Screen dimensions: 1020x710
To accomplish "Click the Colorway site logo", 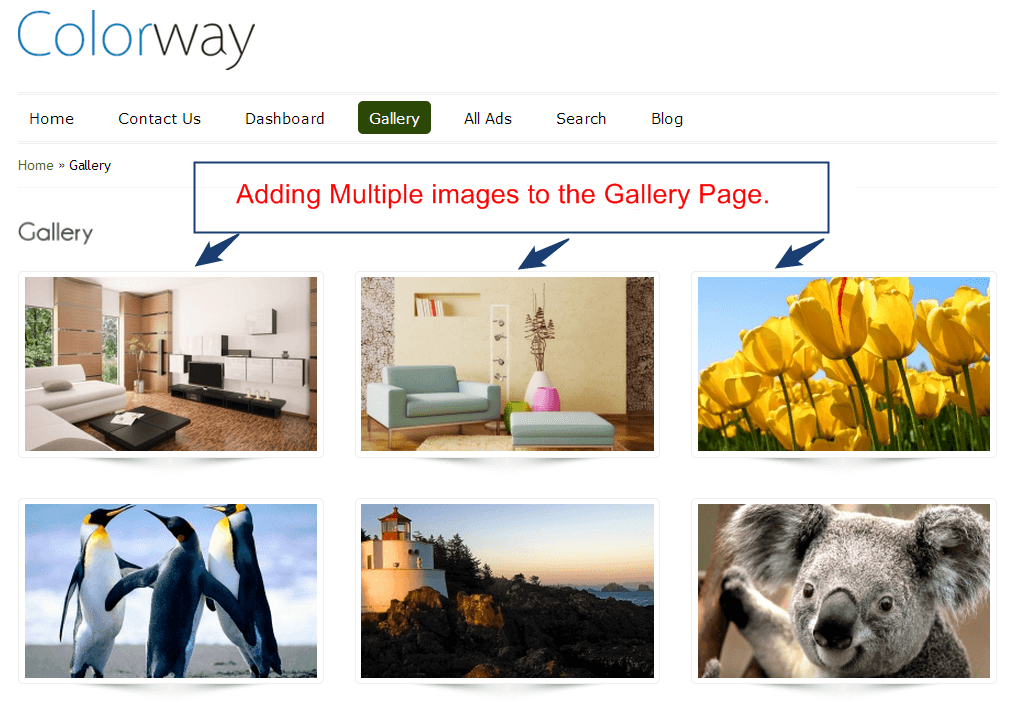I will tap(136, 38).
